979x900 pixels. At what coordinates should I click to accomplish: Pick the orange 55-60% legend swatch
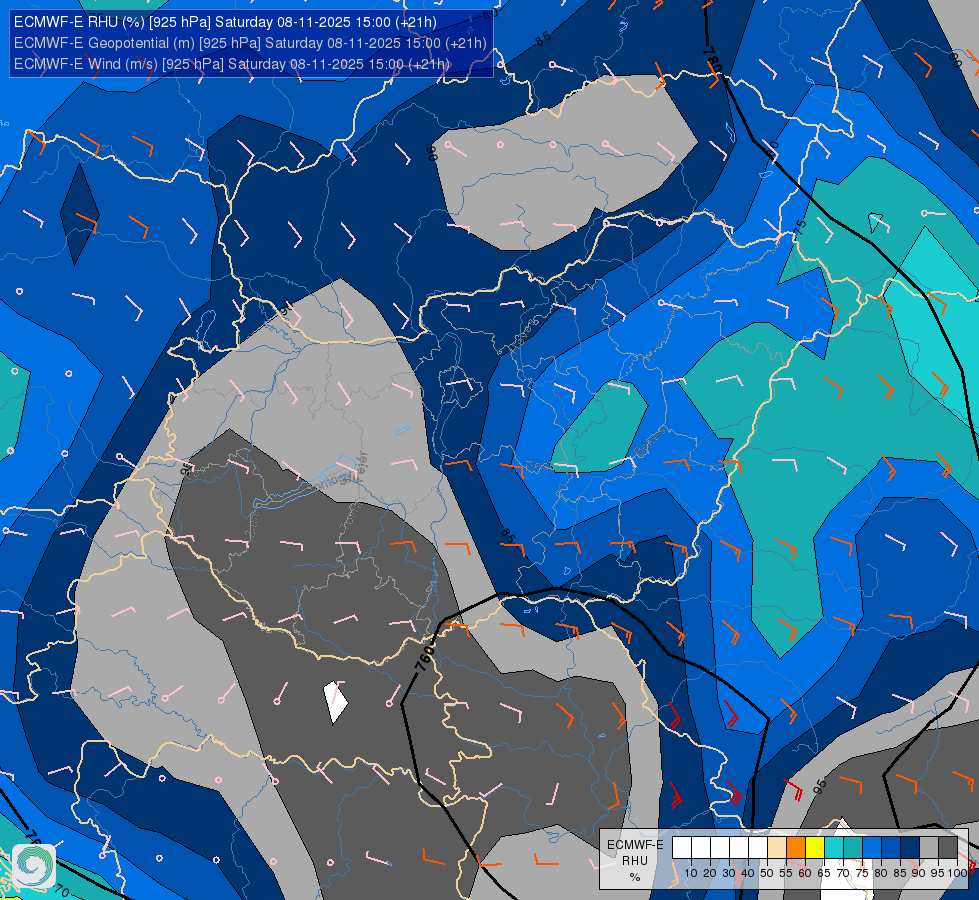coord(796,847)
